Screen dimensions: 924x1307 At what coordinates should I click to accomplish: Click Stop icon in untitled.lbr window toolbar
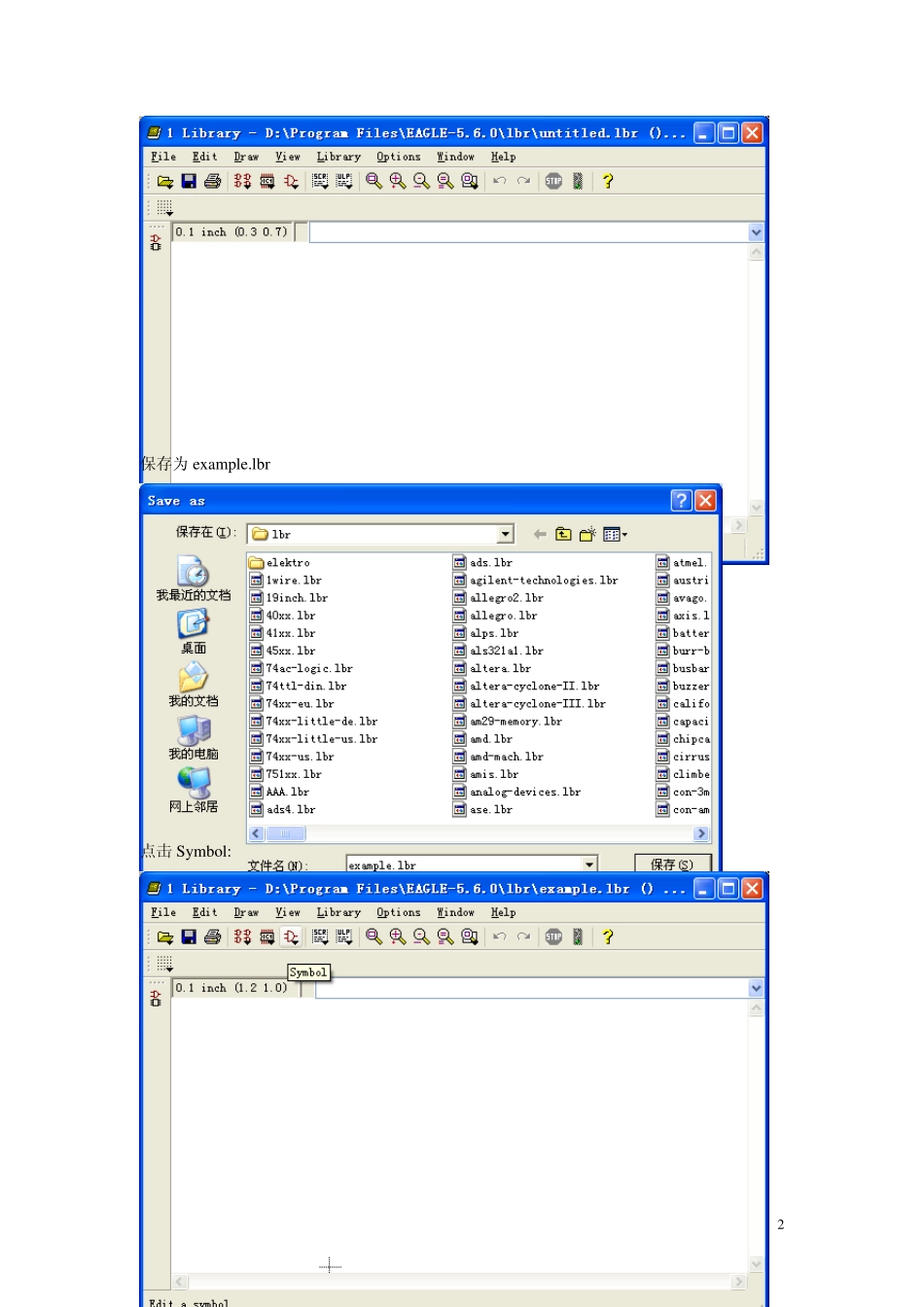tap(553, 181)
